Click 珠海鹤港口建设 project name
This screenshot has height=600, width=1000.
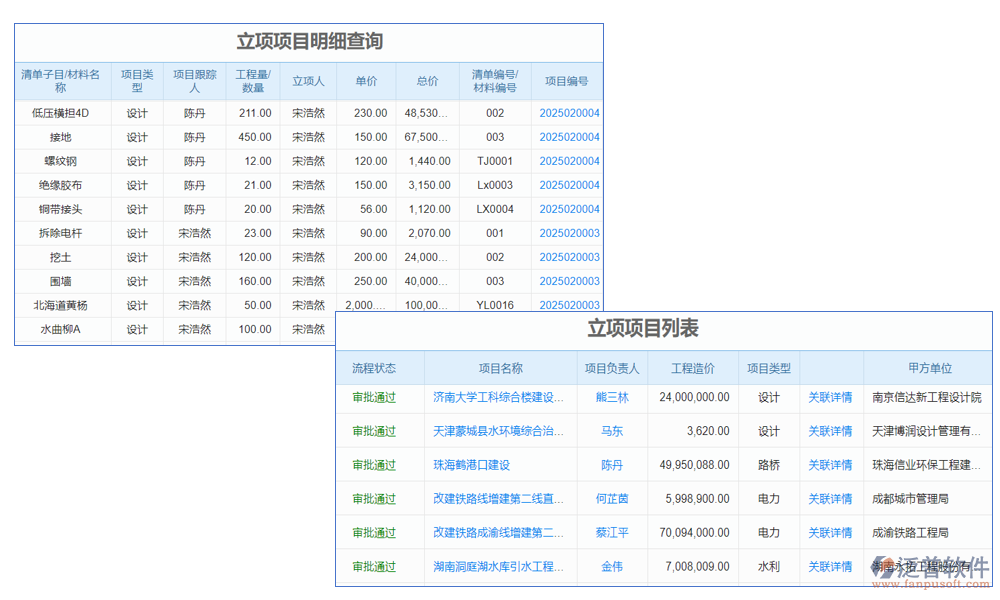[x=473, y=464]
